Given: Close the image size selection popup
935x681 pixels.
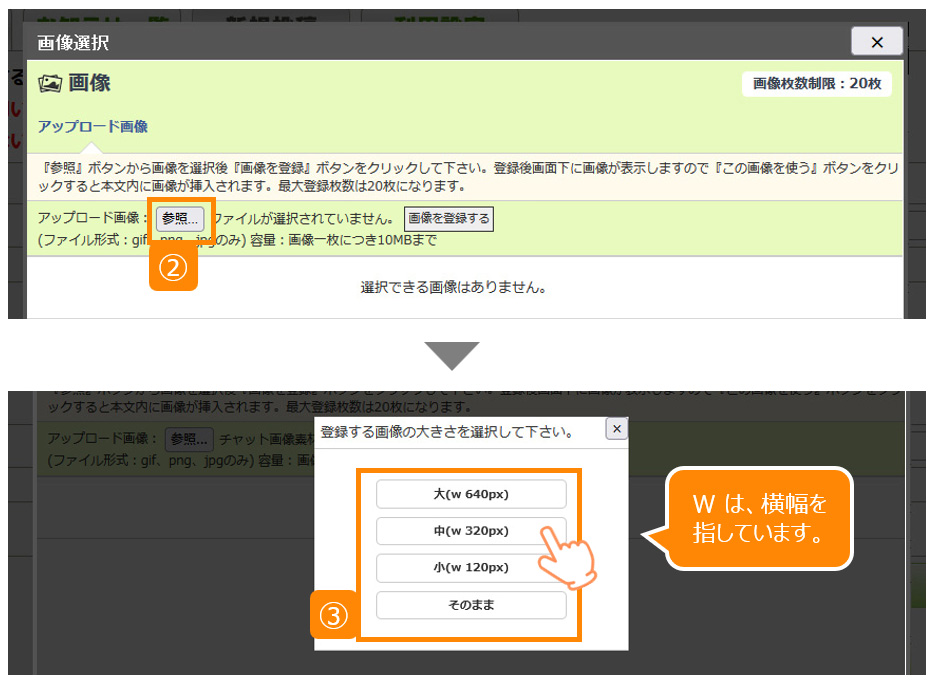Looking at the screenshot, I should coord(617,429).
